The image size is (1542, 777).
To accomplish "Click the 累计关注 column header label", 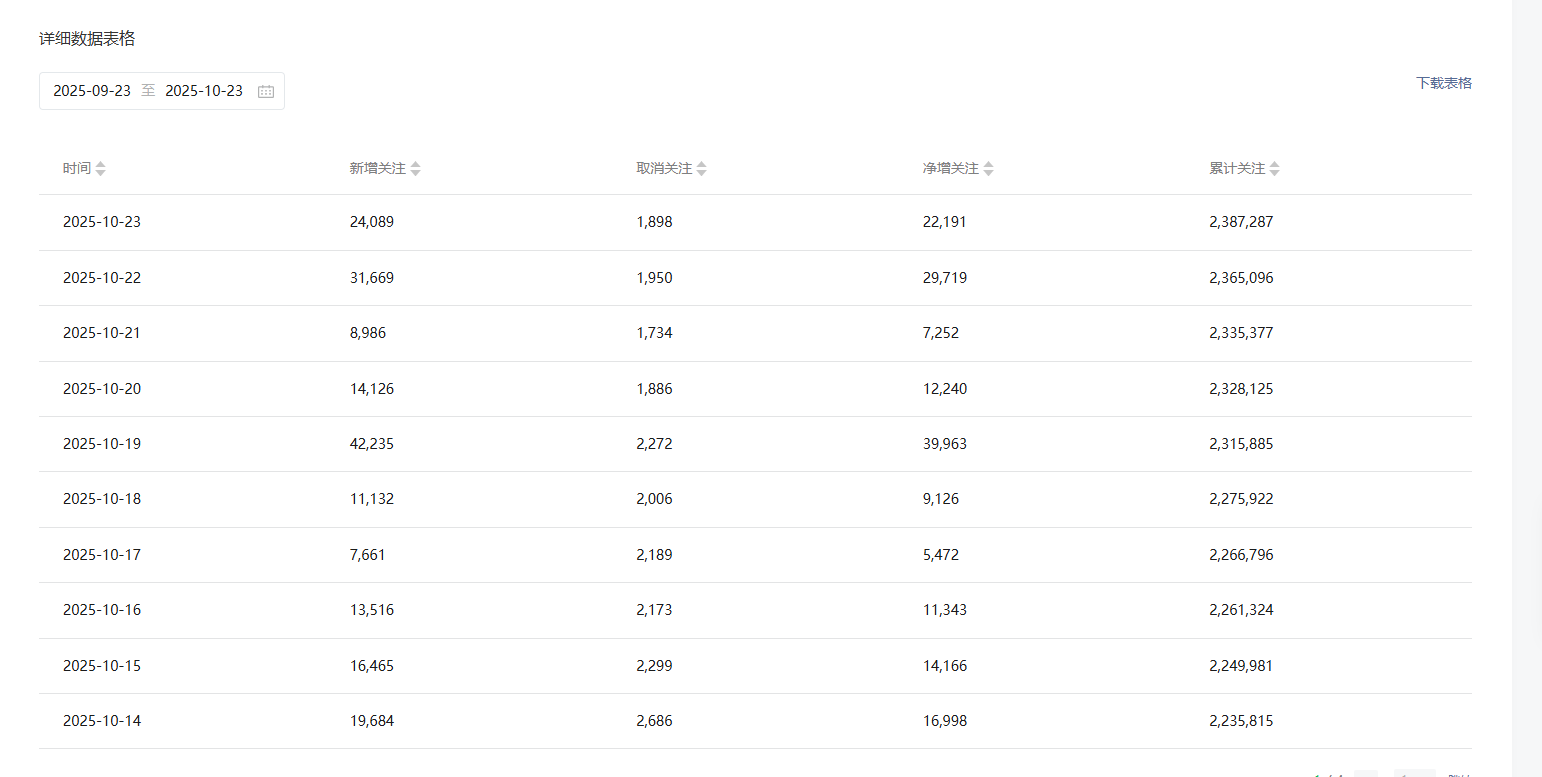I will tap(1237, 169).
